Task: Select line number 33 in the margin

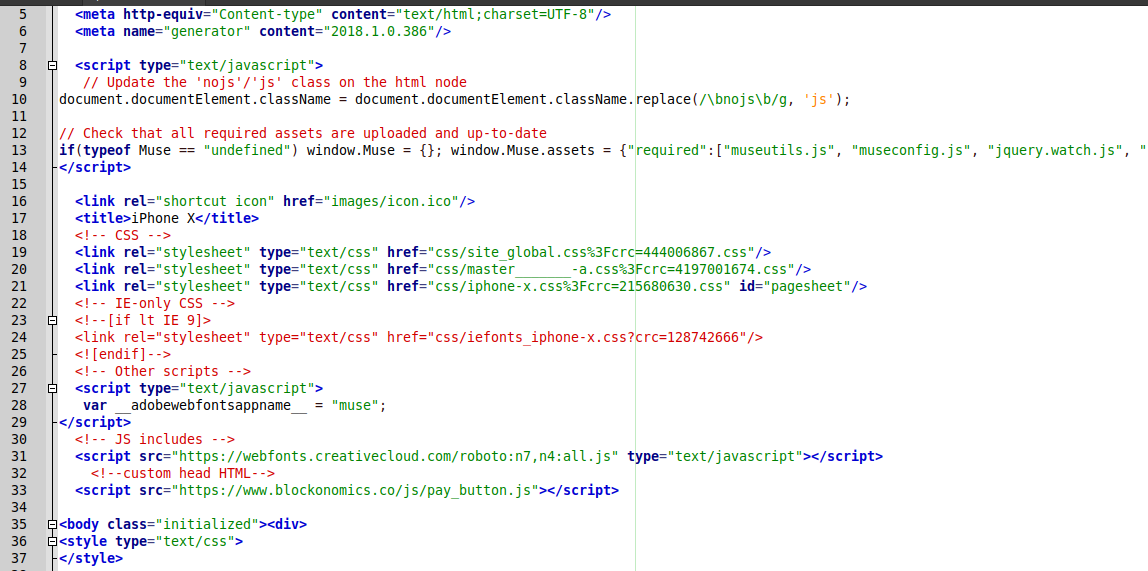Action: point(20,490)
